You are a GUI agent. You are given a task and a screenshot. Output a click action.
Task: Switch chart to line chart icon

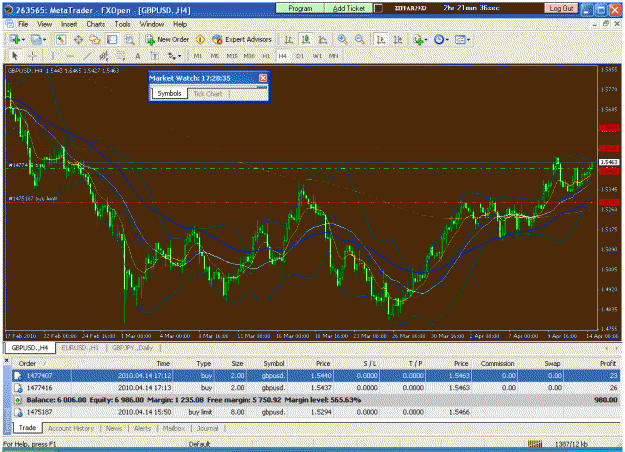323,39
